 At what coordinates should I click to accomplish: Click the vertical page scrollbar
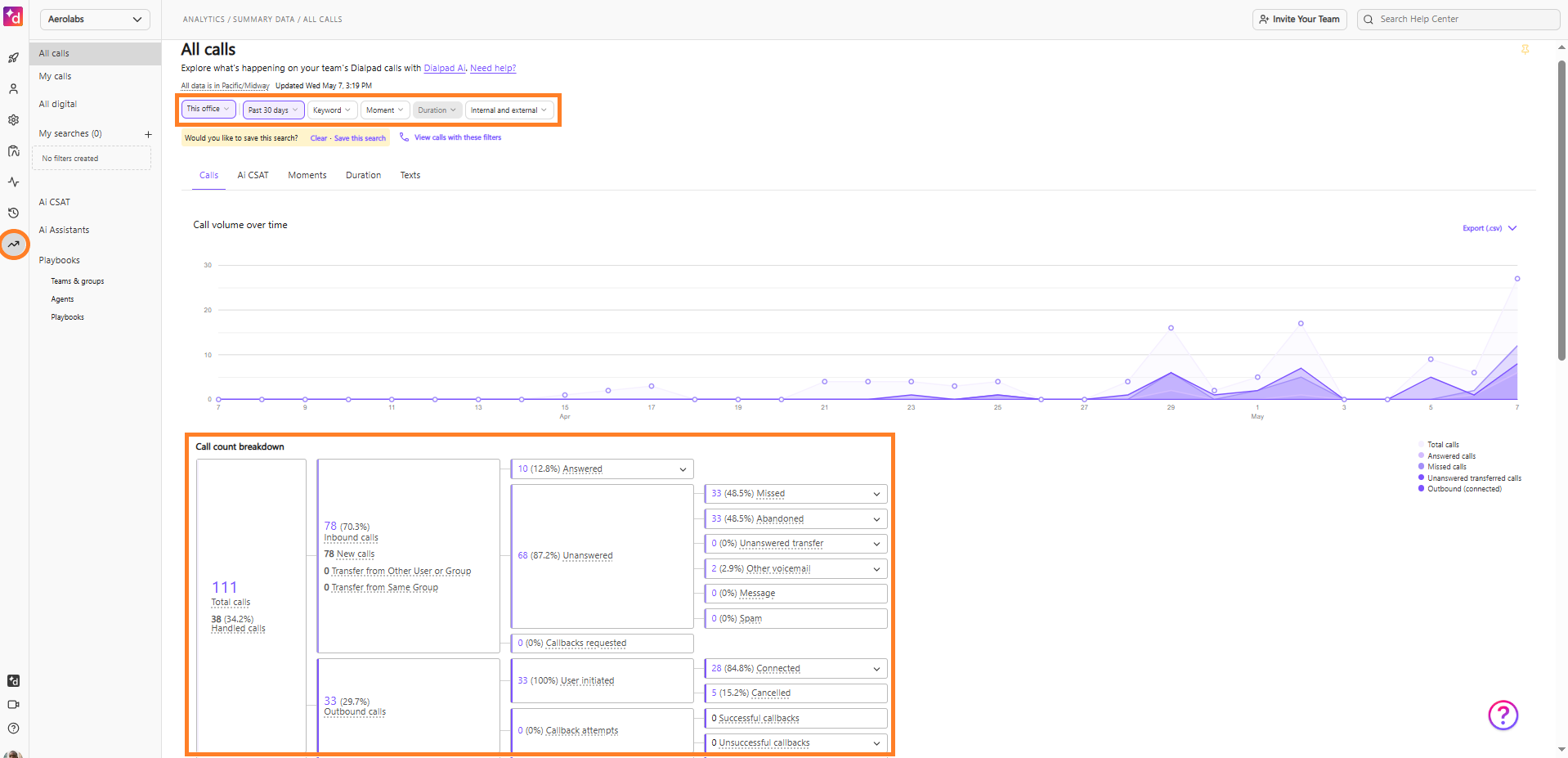(1561, 211)
